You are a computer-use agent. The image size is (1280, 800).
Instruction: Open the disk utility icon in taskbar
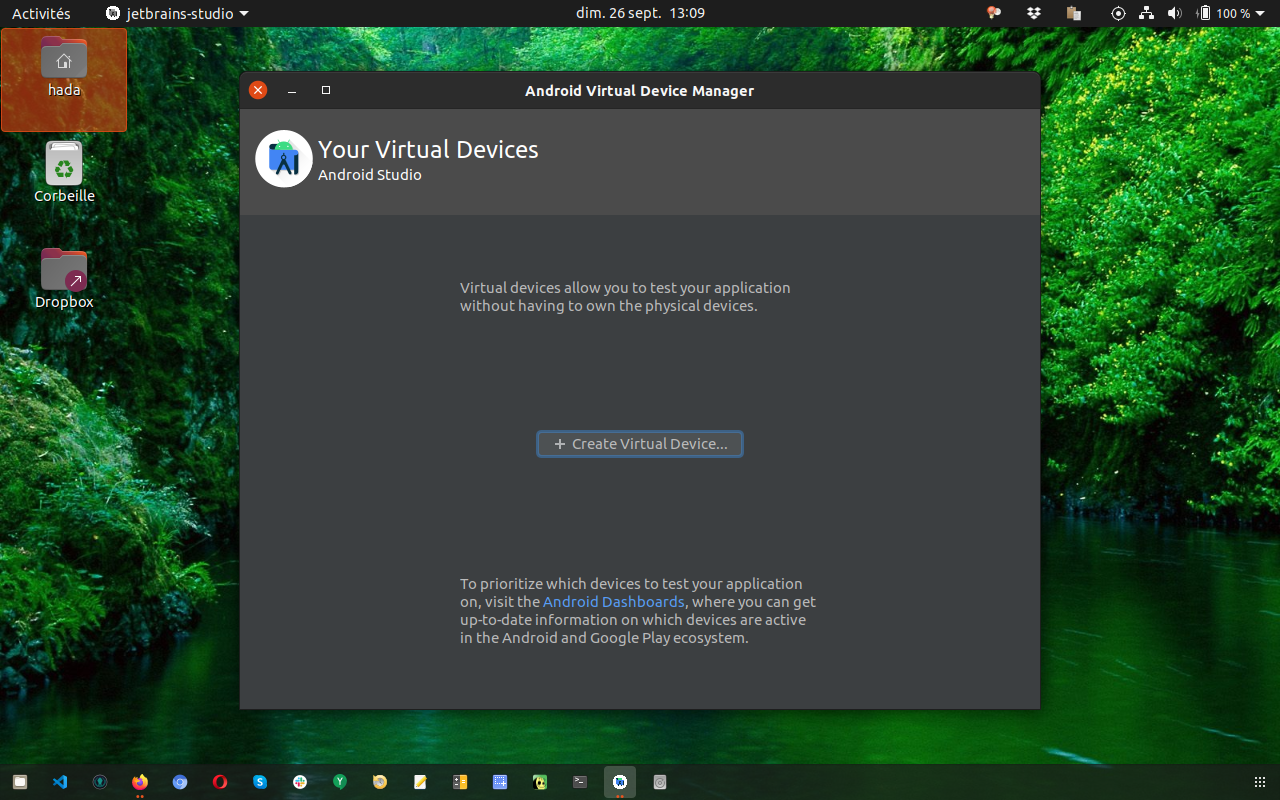660,782
